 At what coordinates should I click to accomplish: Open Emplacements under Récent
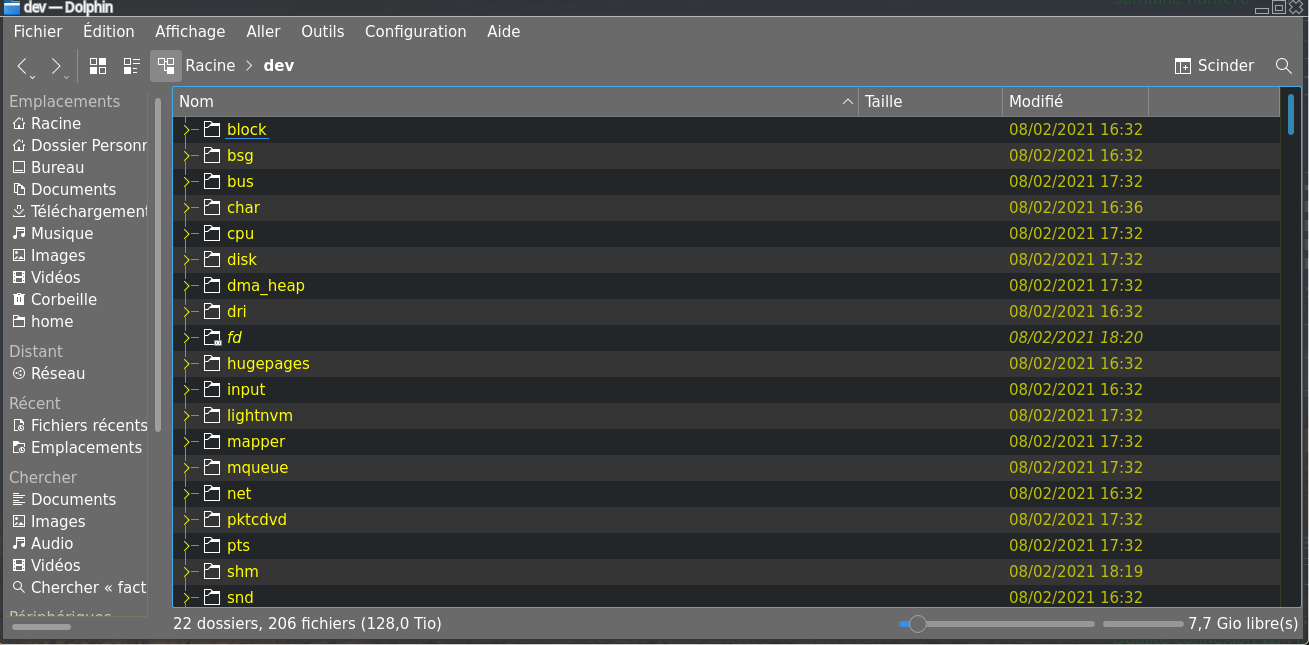[x=79, y=448]
